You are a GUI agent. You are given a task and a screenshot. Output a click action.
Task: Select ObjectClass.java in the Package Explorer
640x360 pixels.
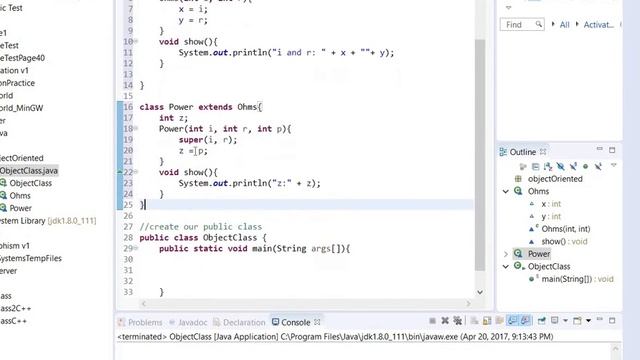[x=29, y=171]
